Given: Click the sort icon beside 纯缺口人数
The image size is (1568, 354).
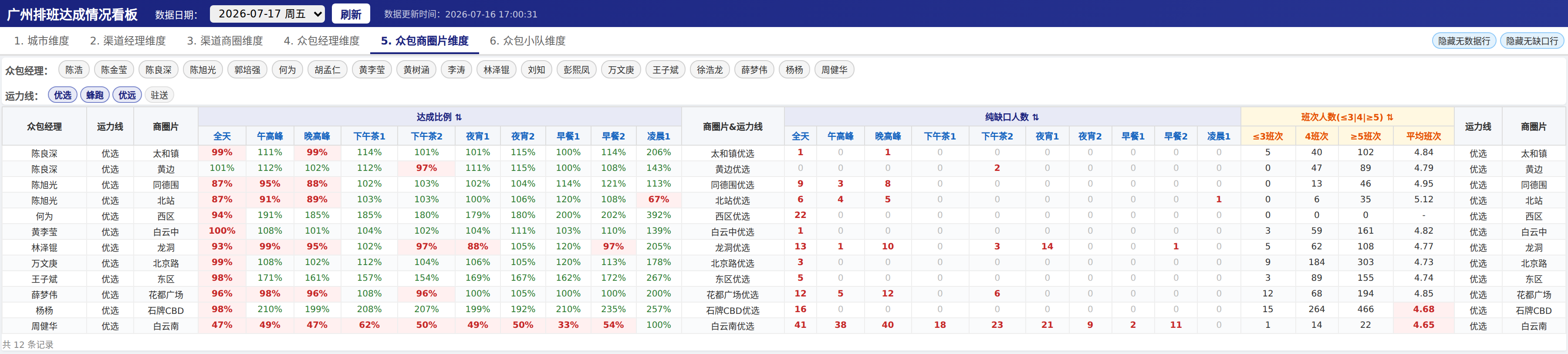Looking at the screenshot, I should click(x=1035, y=117).
